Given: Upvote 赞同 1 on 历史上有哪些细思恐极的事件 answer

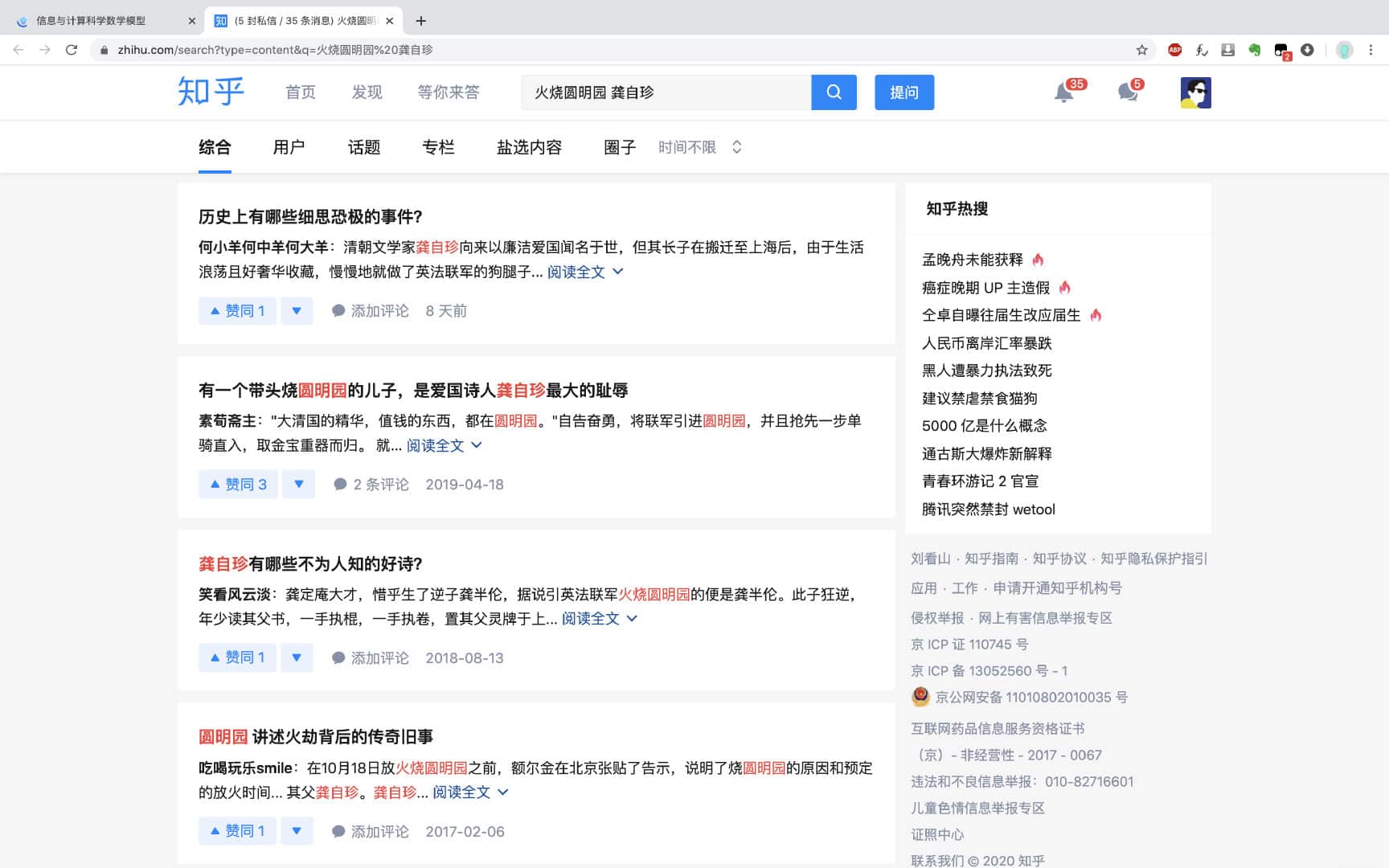Looking at the screenshot, I should pyautogui.click(x=237, y=311).
